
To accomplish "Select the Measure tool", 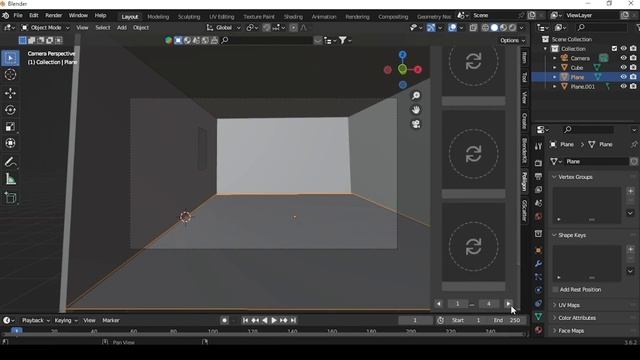I will [x=11, y=179].
